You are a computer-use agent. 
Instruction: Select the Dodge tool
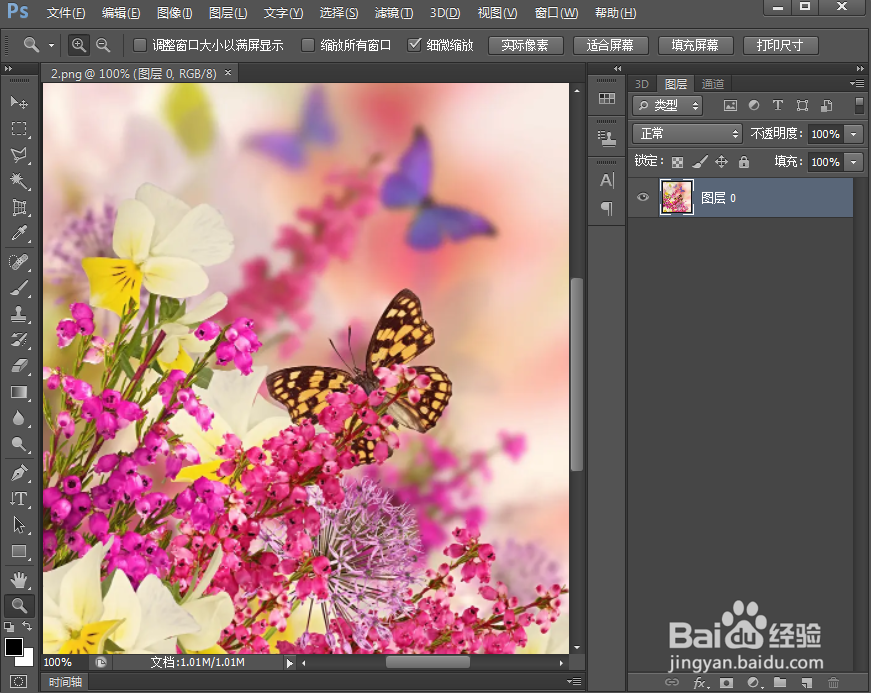point(19,444)
